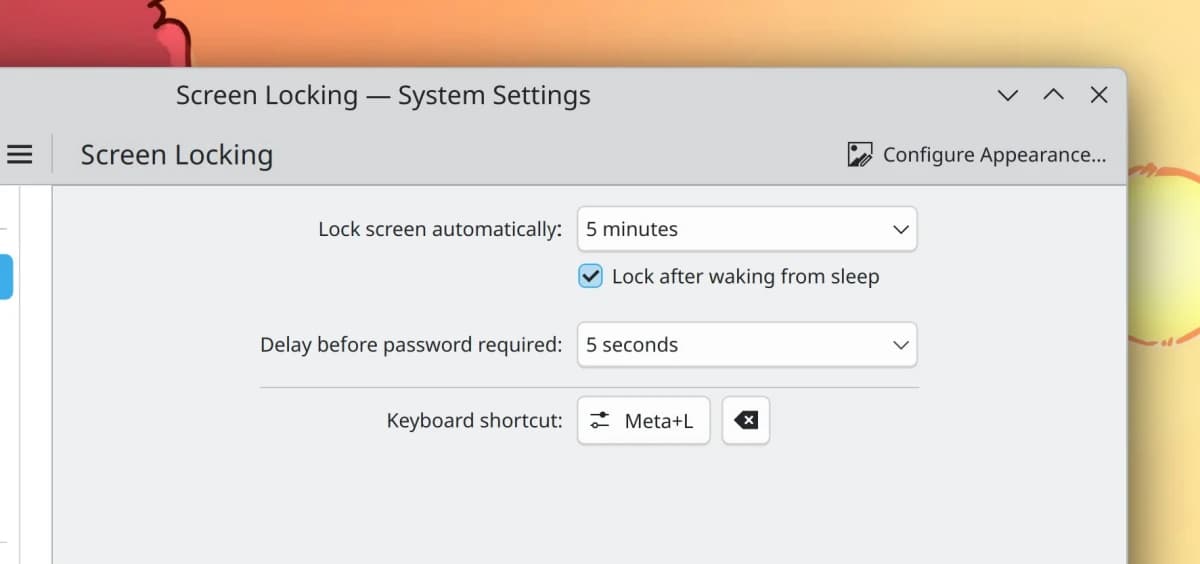Change the Meta+L keyboard shortcut
The image size is (1200, 564).
coord(644,421)
